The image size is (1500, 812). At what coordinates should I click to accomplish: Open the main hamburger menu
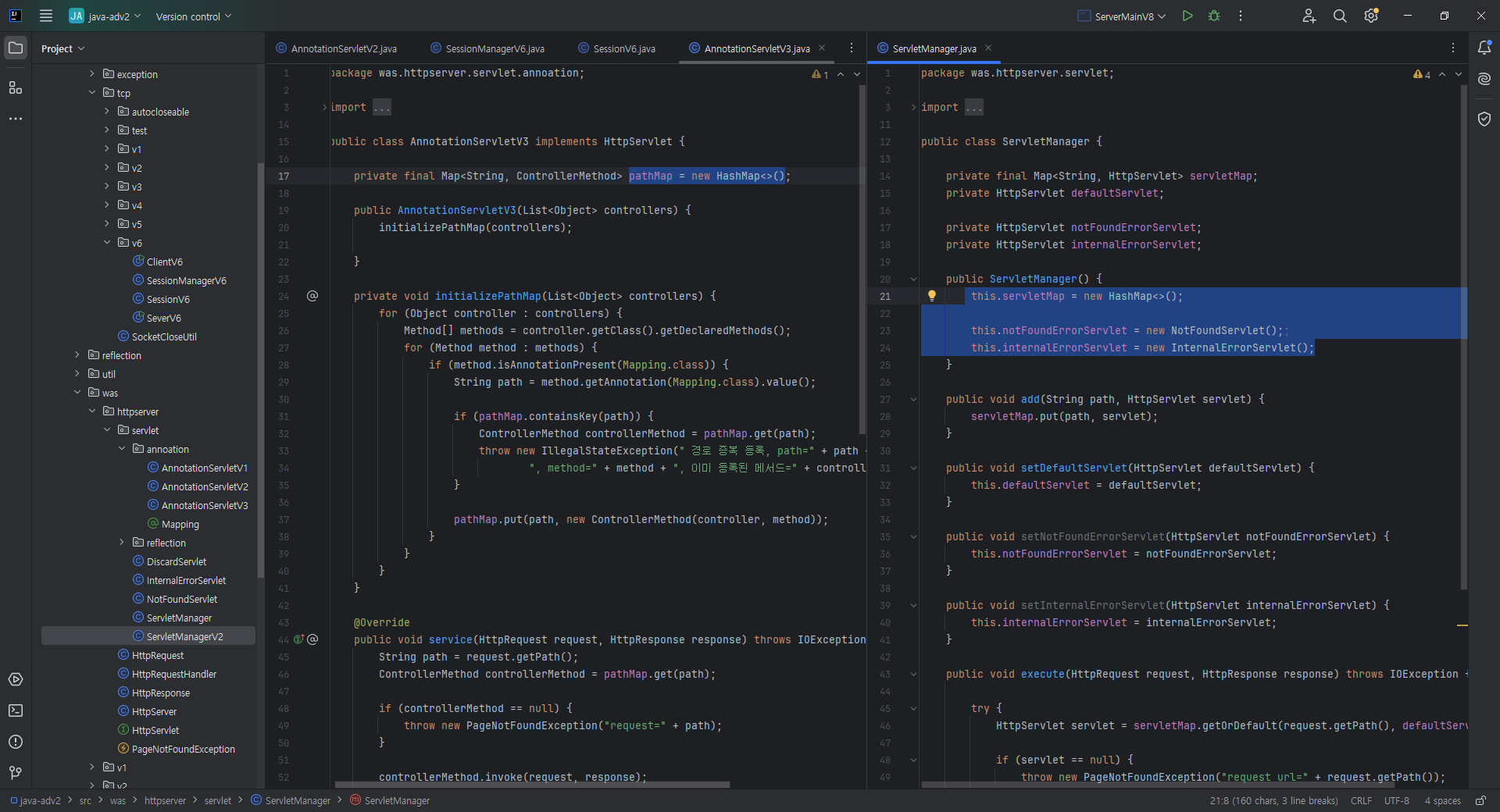click(46, 16)
